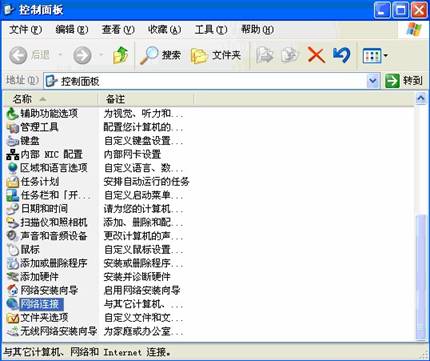This screenshot has width=430, height=361.
Task: Maximize the 控制面板 window
Action: tap(400, 10)
